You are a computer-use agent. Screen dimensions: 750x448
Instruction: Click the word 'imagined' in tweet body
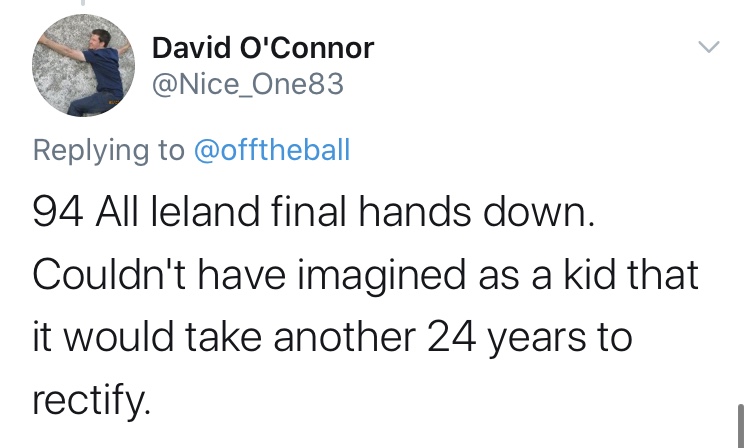pos(381,276)
